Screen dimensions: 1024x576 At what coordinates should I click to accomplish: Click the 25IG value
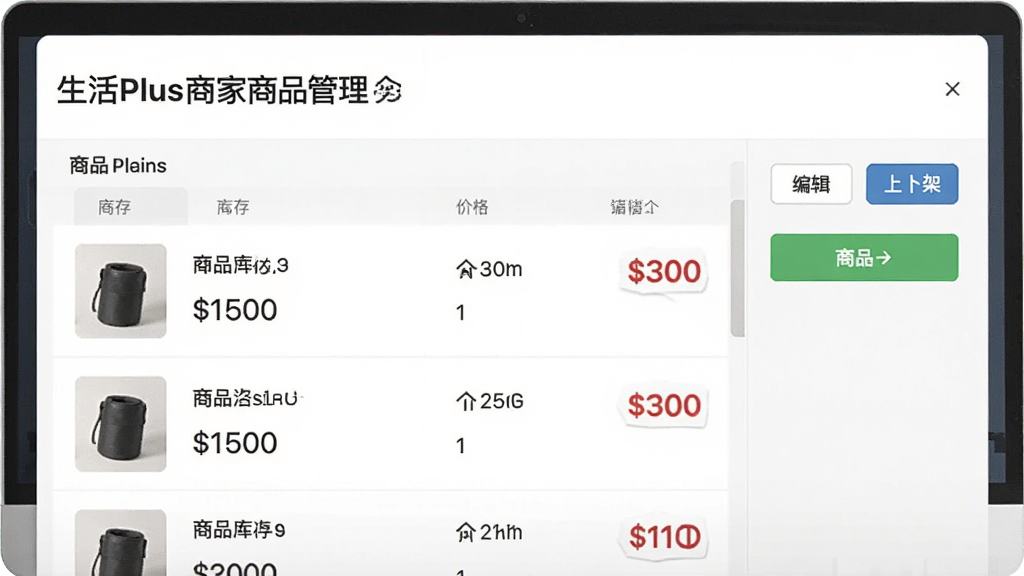click(502, 401)
